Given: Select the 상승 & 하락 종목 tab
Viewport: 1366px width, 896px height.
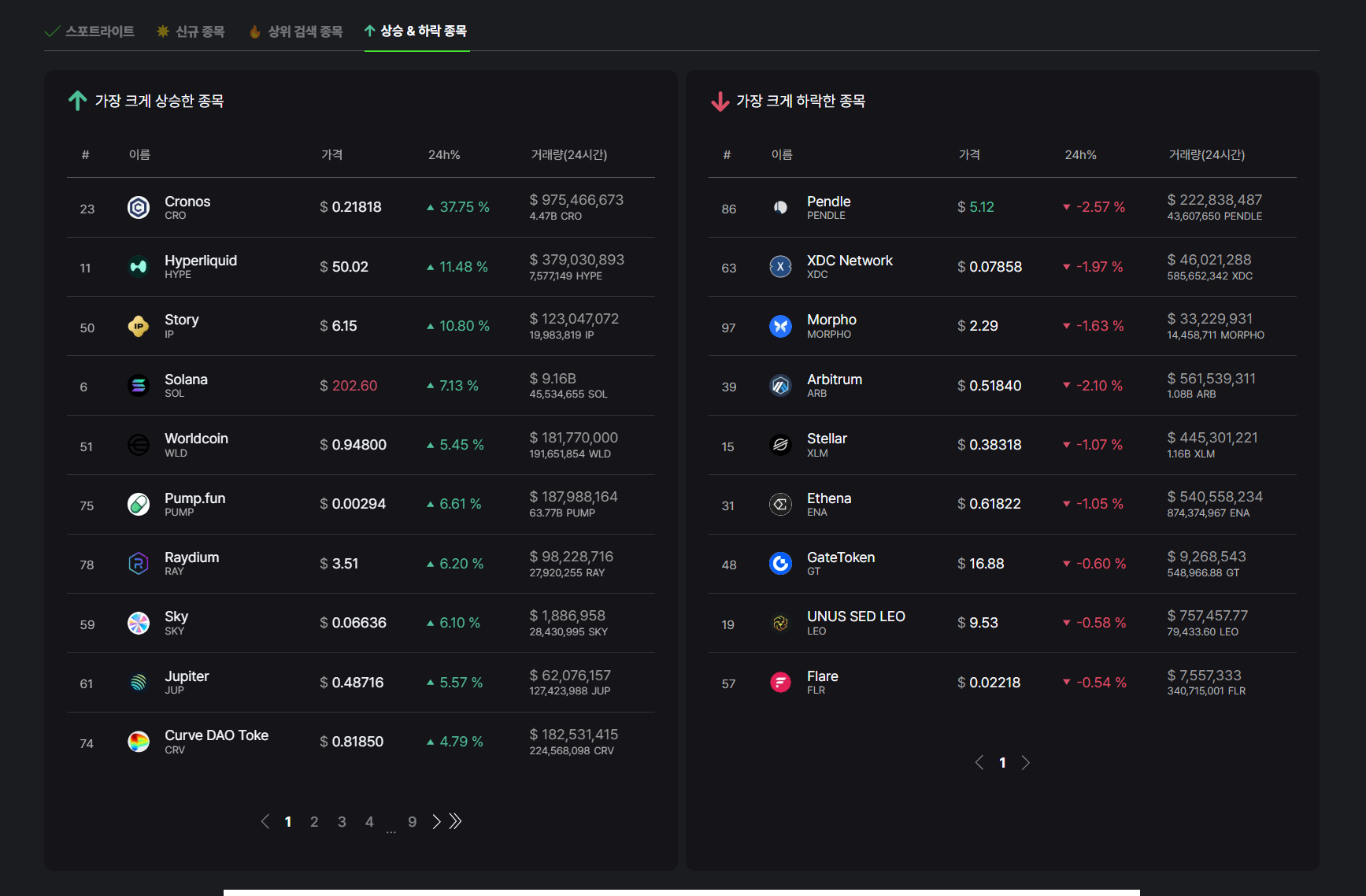Looking at the screenshot, I should click(x=416, y=31).
